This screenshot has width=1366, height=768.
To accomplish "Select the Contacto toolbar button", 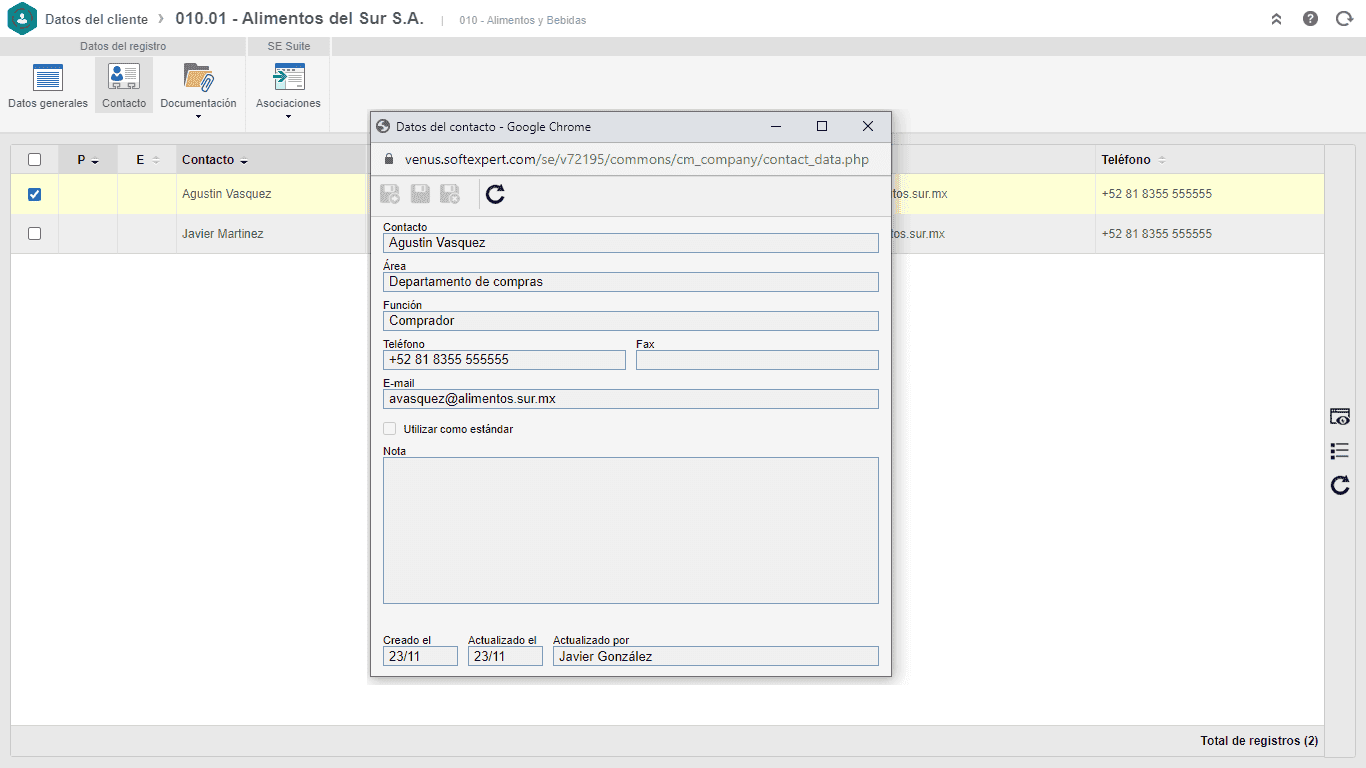I will pos(124,86).
